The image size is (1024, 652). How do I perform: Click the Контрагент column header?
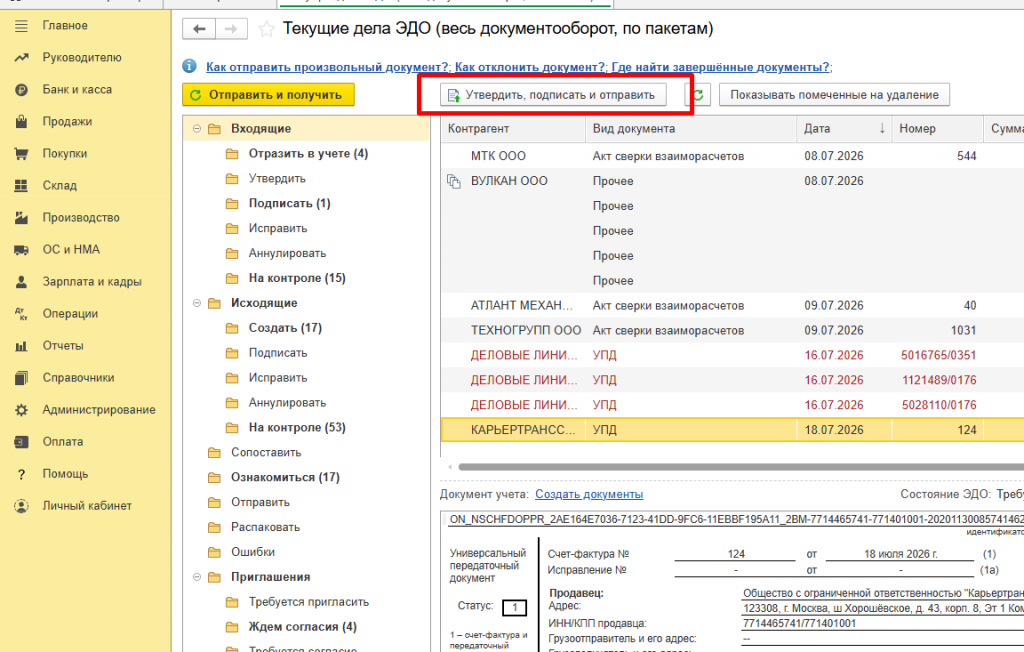click(513, 129)
